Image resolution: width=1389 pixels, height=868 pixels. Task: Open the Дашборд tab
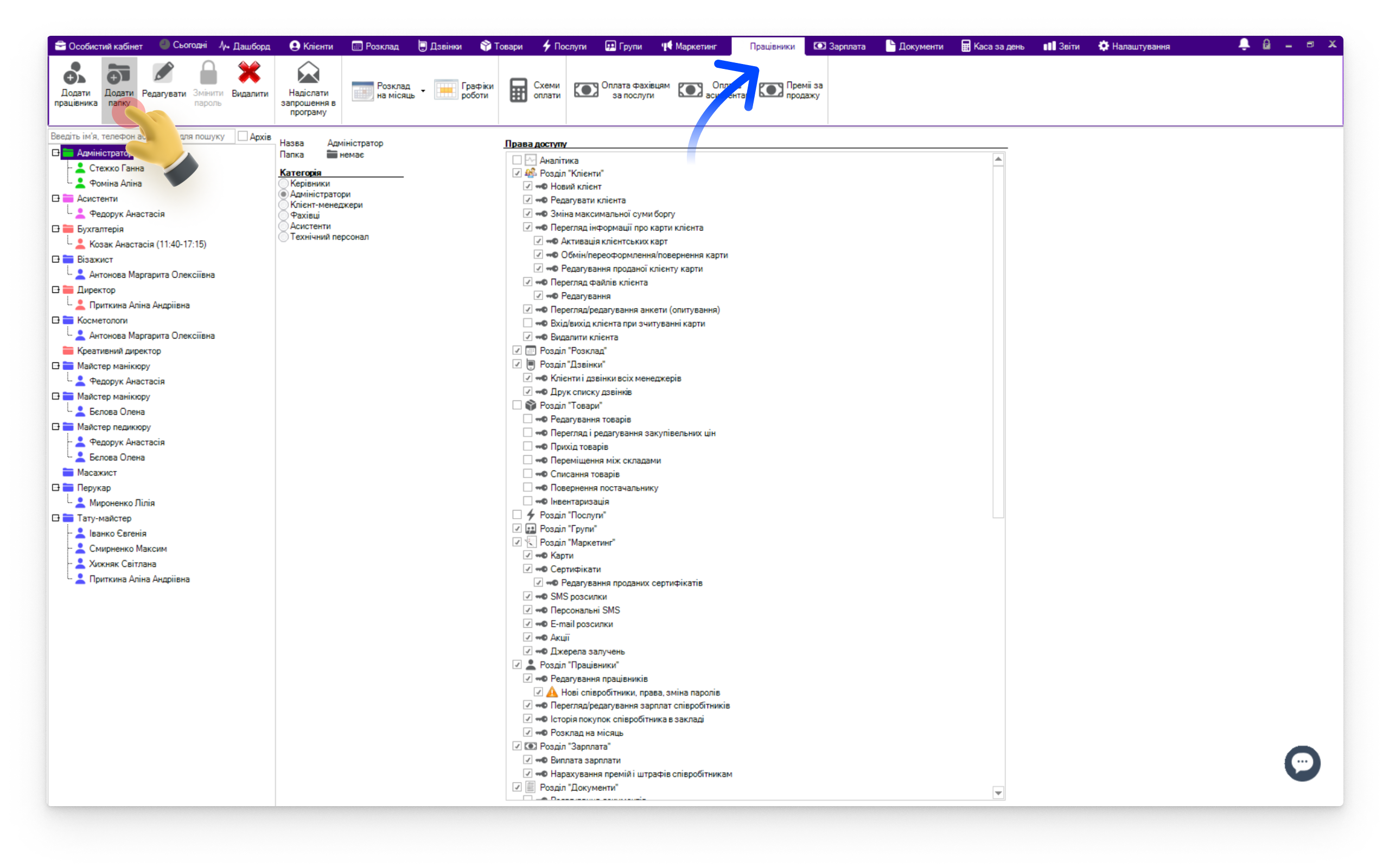click(x=245, y=46)
